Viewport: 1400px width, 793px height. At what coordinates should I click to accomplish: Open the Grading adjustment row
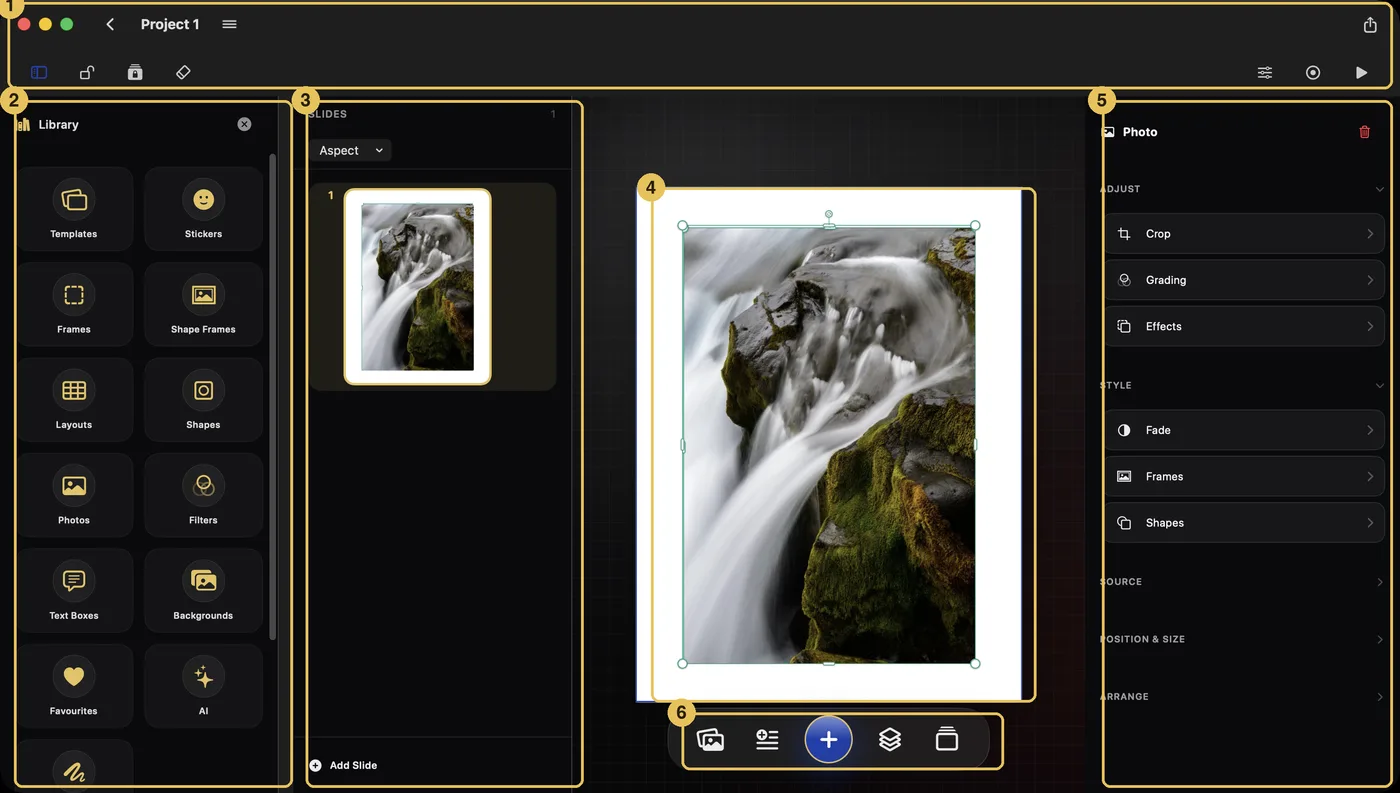pyautogui.click(x=1245, y=280)
